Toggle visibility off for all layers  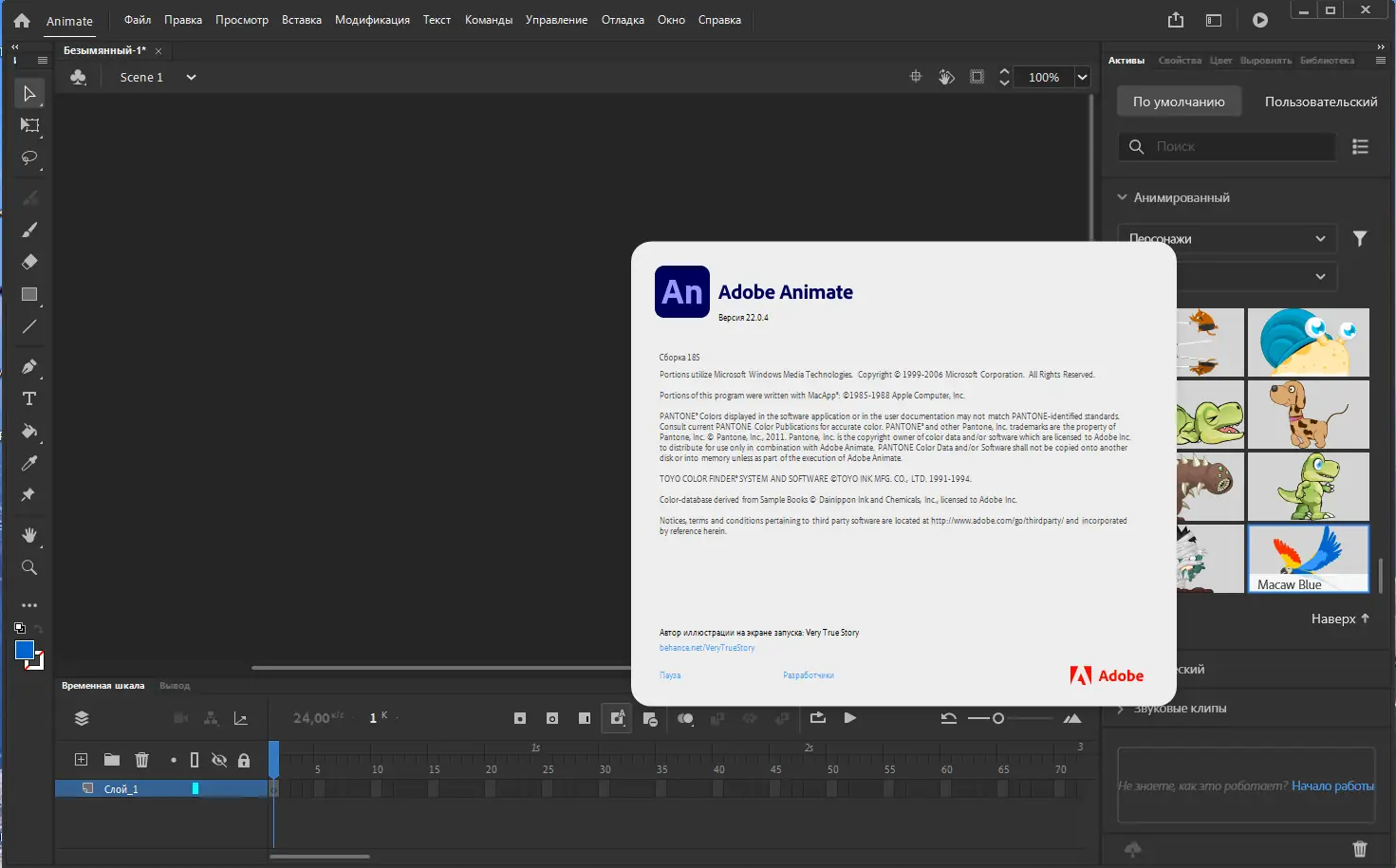point(219,759)
